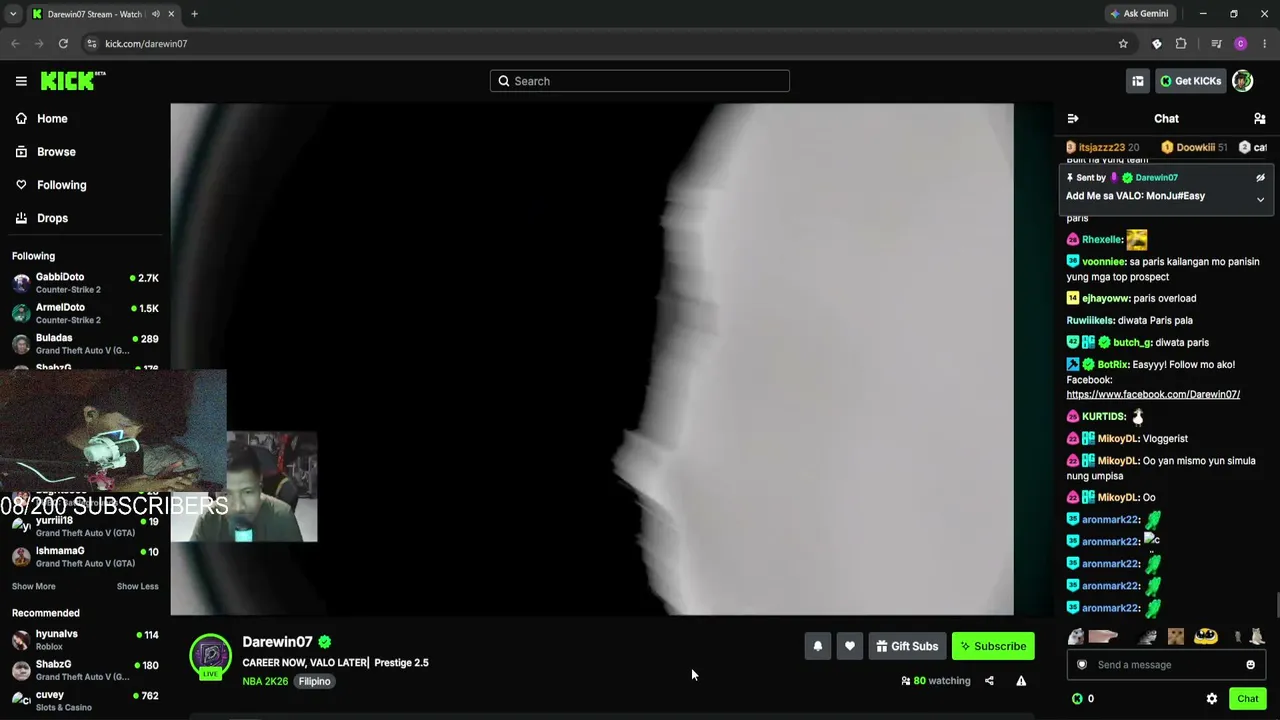Bookmark this page with the star
1280x720 pixels.
coord(1123,44)
